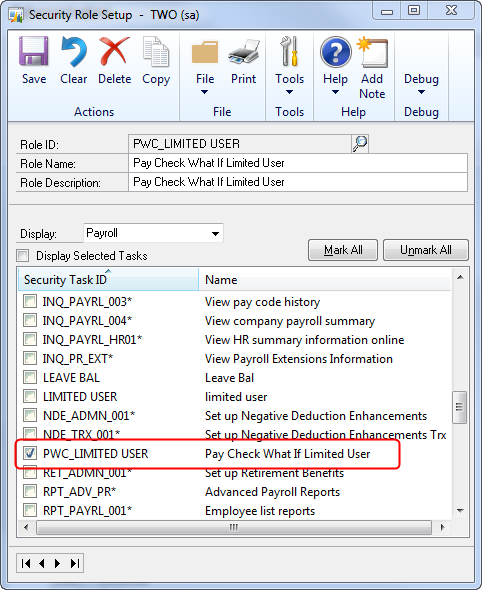482x590 pixels.
Task: Go to the last record navigation icon
Action: point(75,563)
